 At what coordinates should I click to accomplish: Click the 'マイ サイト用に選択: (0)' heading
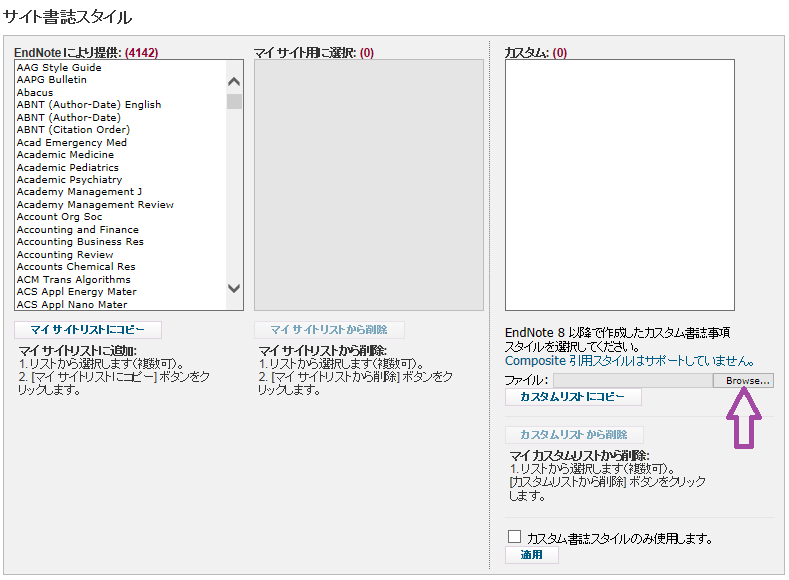point(314,52)
